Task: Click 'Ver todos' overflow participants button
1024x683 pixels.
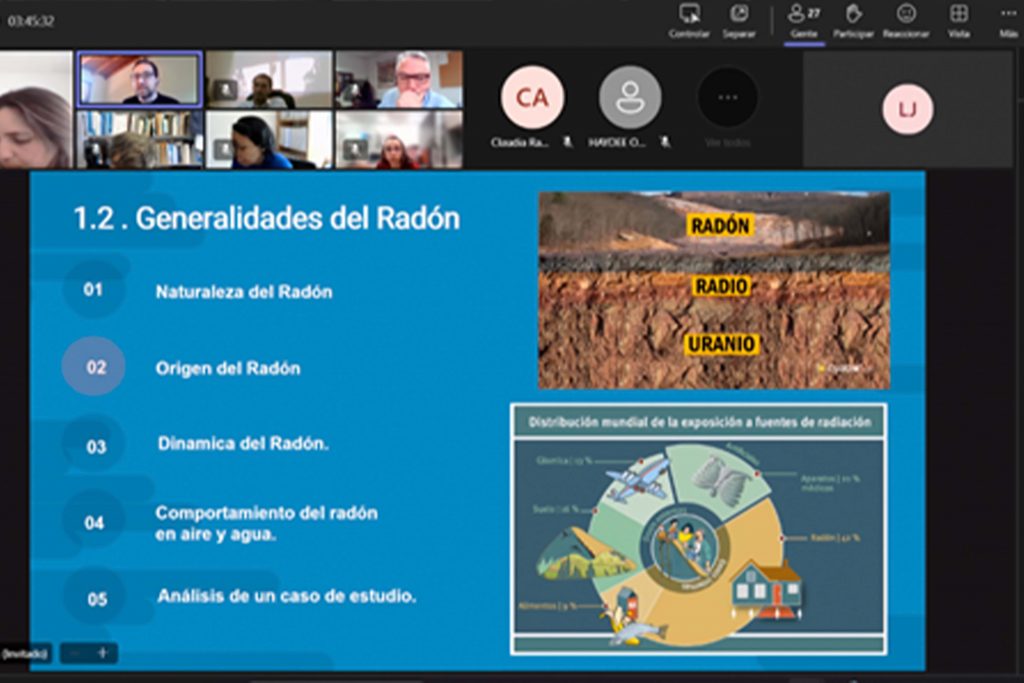Action: pyautogui.click(x=727, y=98)
